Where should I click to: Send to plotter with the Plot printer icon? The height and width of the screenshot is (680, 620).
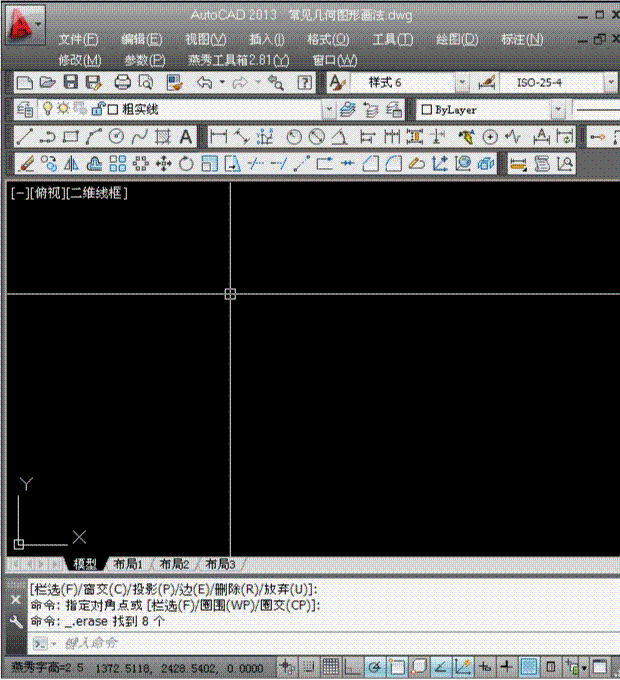pyautogui.click(x=123, y=82)
